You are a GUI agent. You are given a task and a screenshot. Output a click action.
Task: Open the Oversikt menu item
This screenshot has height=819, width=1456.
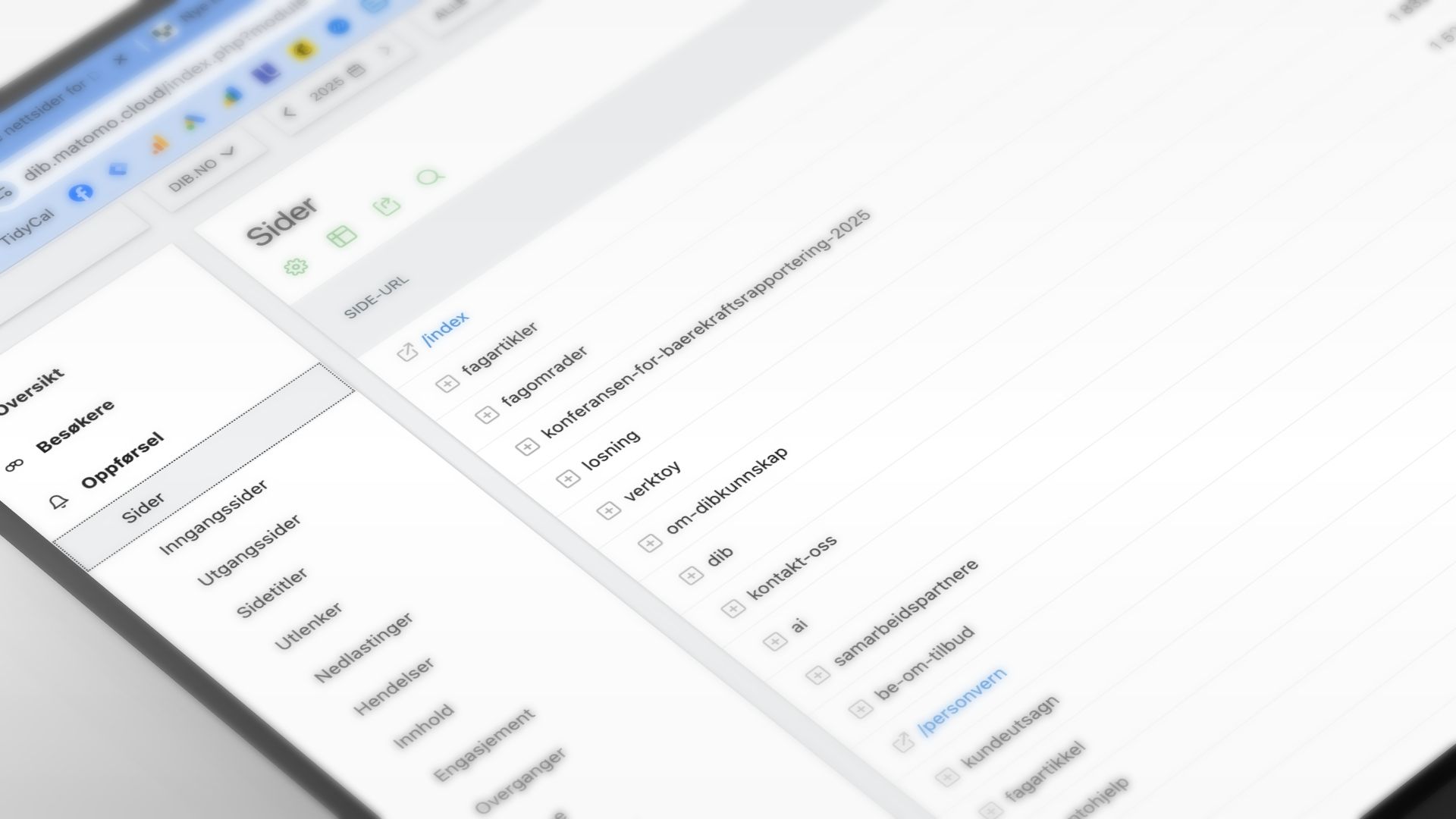tap(30, 393)
